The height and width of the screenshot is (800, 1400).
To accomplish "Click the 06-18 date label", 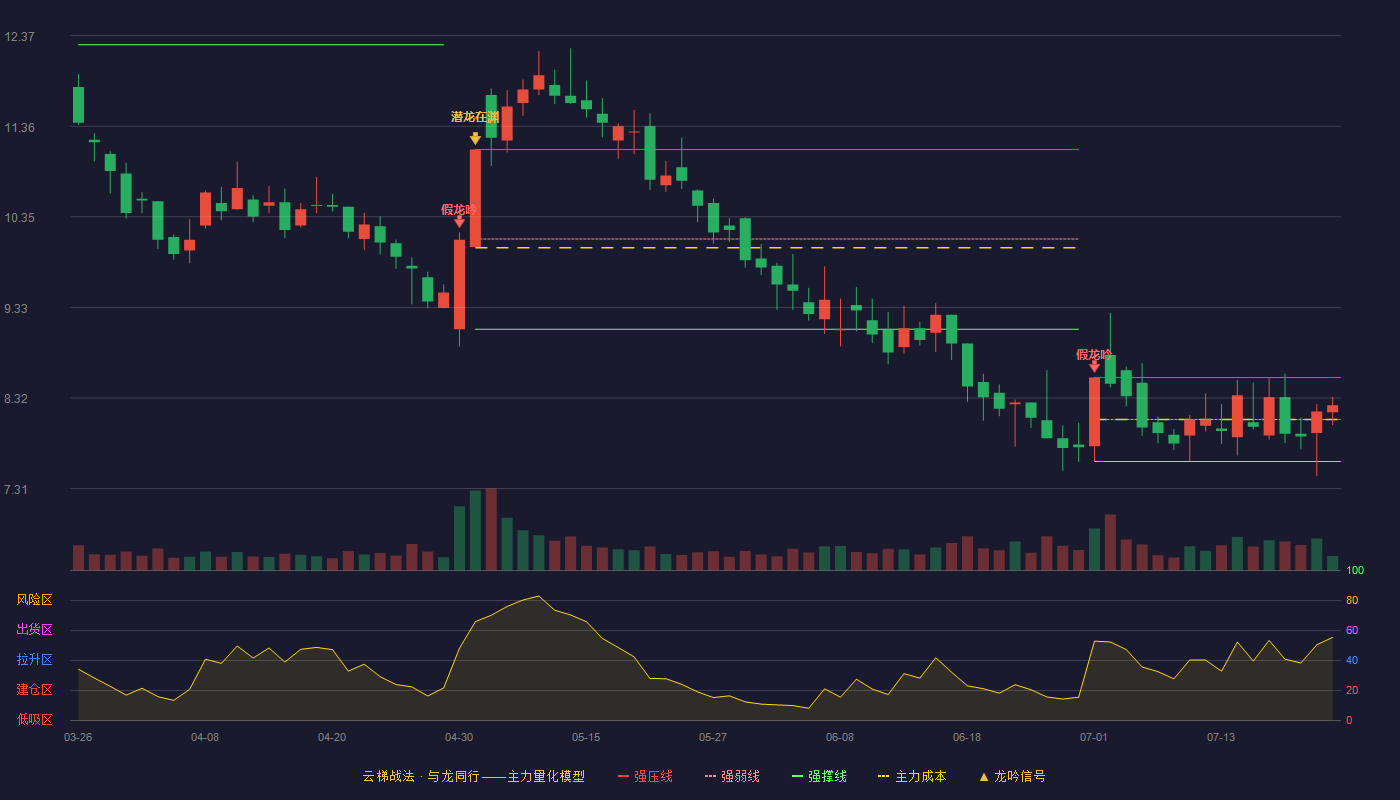I will point(967,737).
